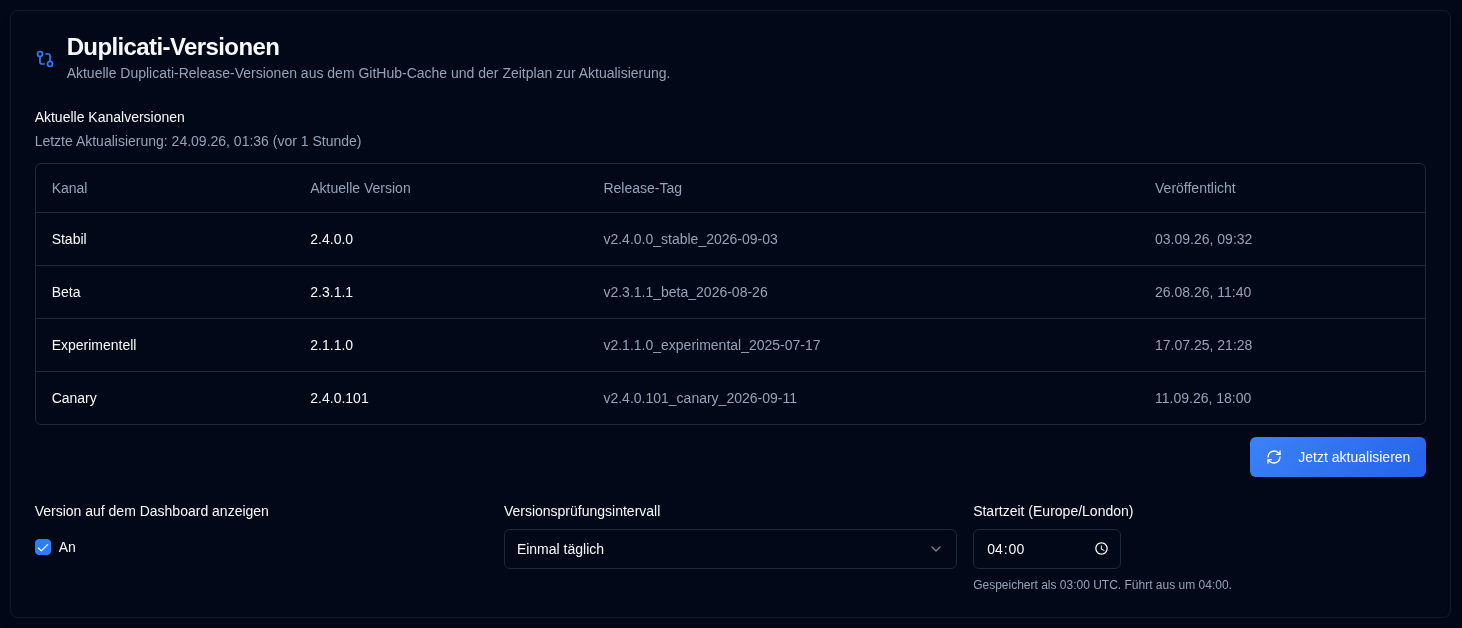Click the 'Aktuelle Version' column header
The height and width of the screenshot is (628, 1462).
360,188
